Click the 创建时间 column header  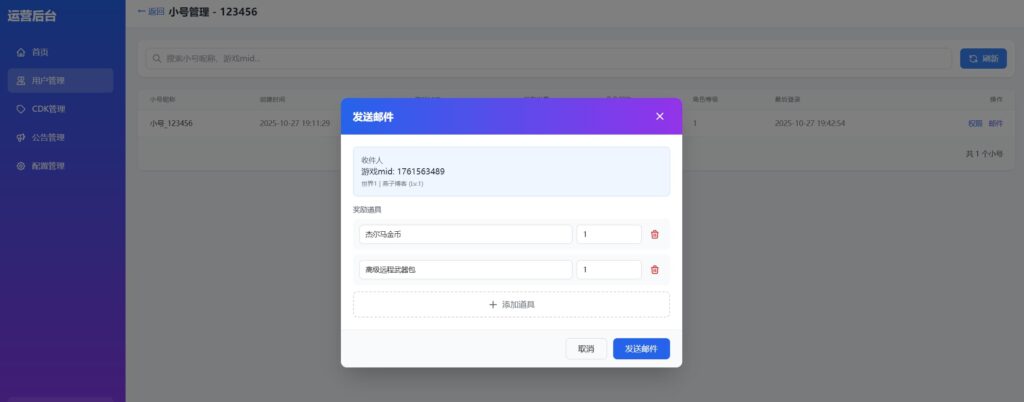pos(272,100)
